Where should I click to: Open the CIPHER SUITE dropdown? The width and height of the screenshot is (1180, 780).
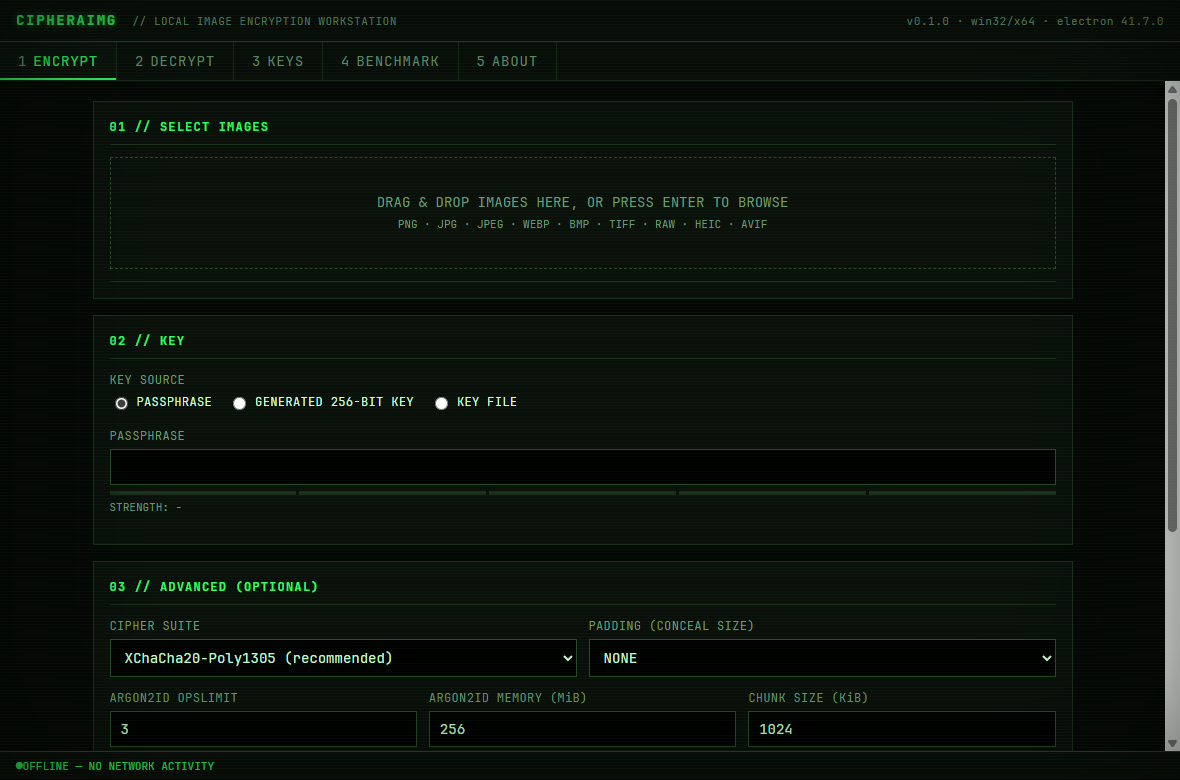point(343,658)
